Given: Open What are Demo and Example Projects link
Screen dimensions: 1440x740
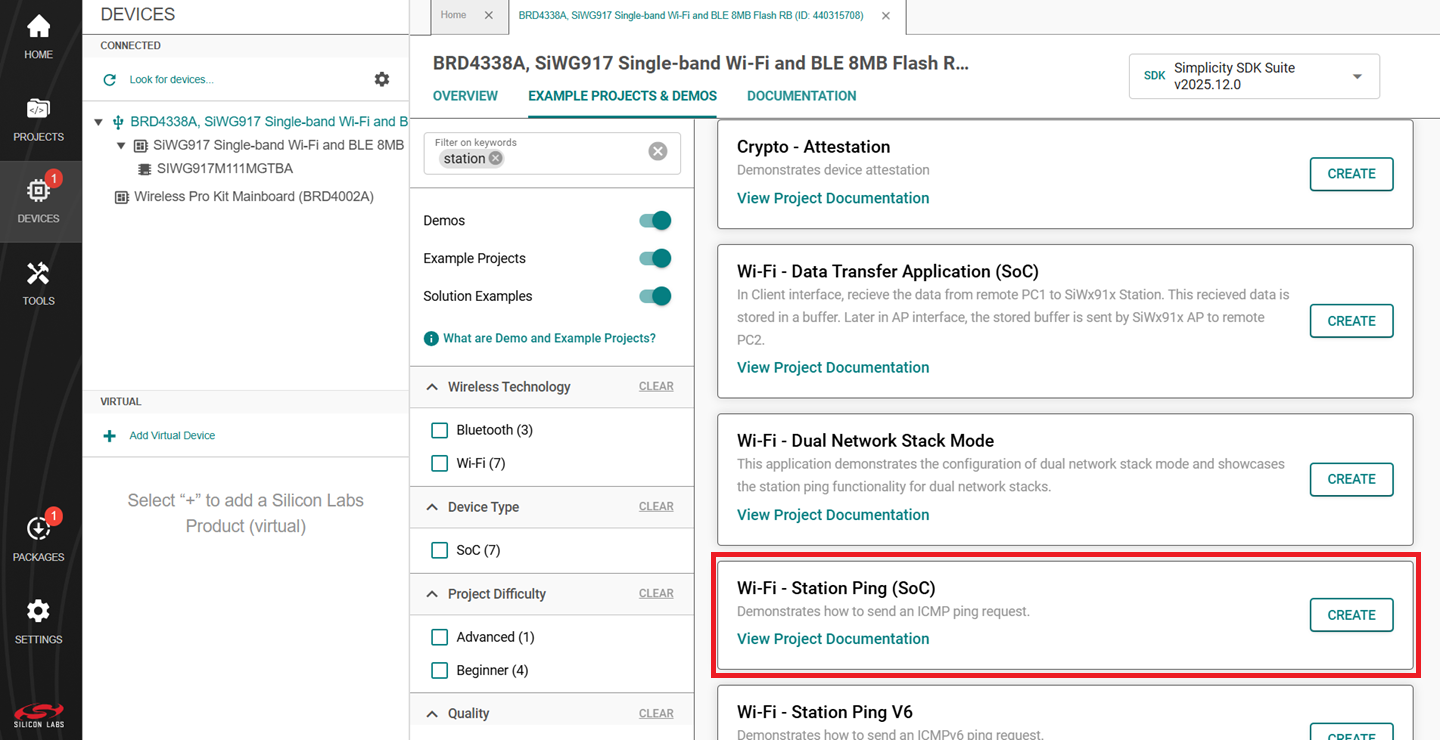Looking at the screenshot, I should pos(549,339).
